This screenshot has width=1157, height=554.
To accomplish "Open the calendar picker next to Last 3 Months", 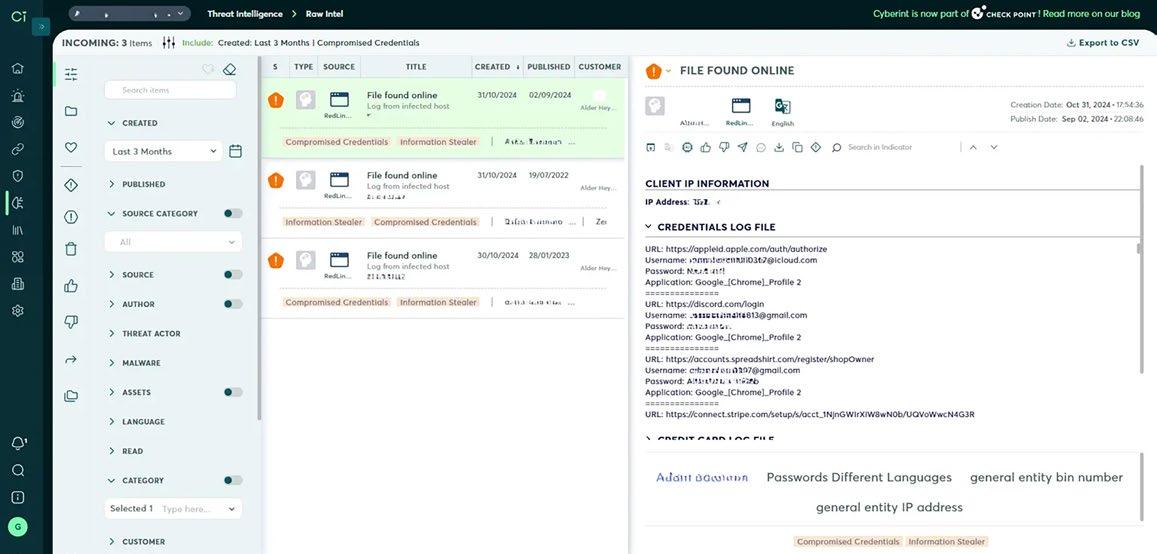I will 235,151.
